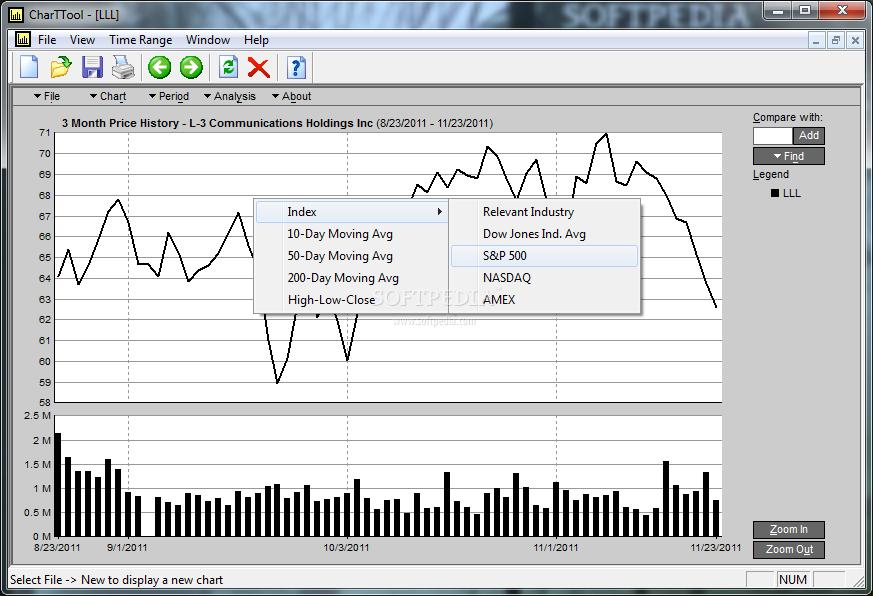Click the red X delete icon
The width and height of the screenshot is (873, 596).
[259, 67]
